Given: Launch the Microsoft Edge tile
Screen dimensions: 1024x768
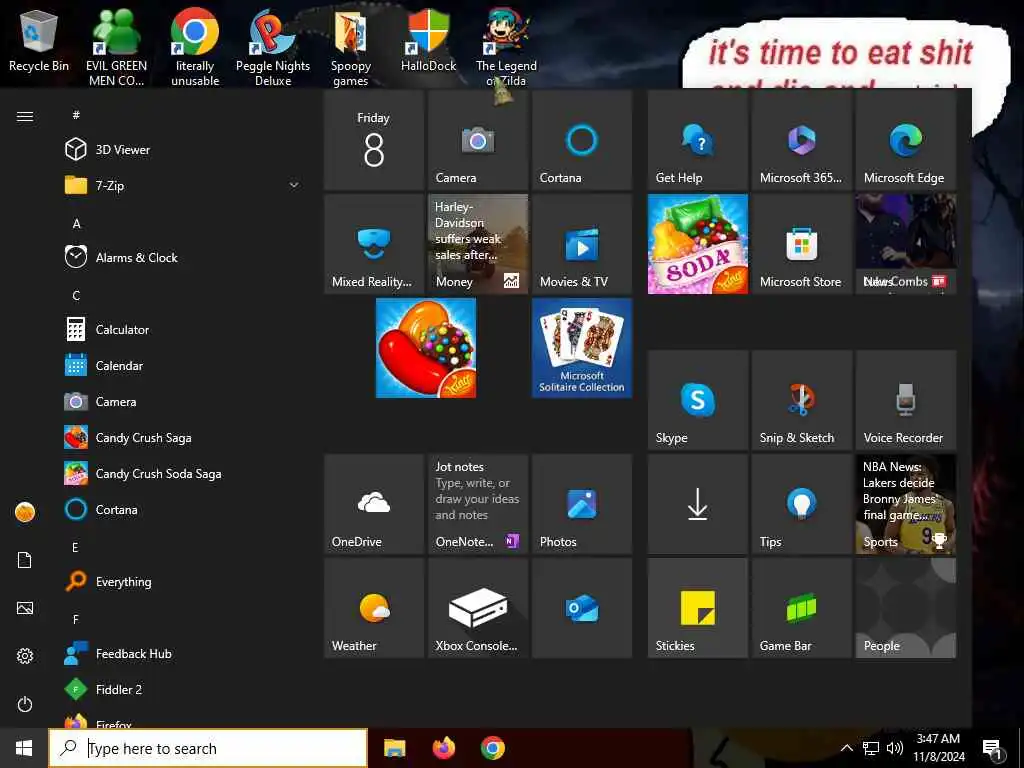Looking at the screenshot, I should (x=906, y=140).
